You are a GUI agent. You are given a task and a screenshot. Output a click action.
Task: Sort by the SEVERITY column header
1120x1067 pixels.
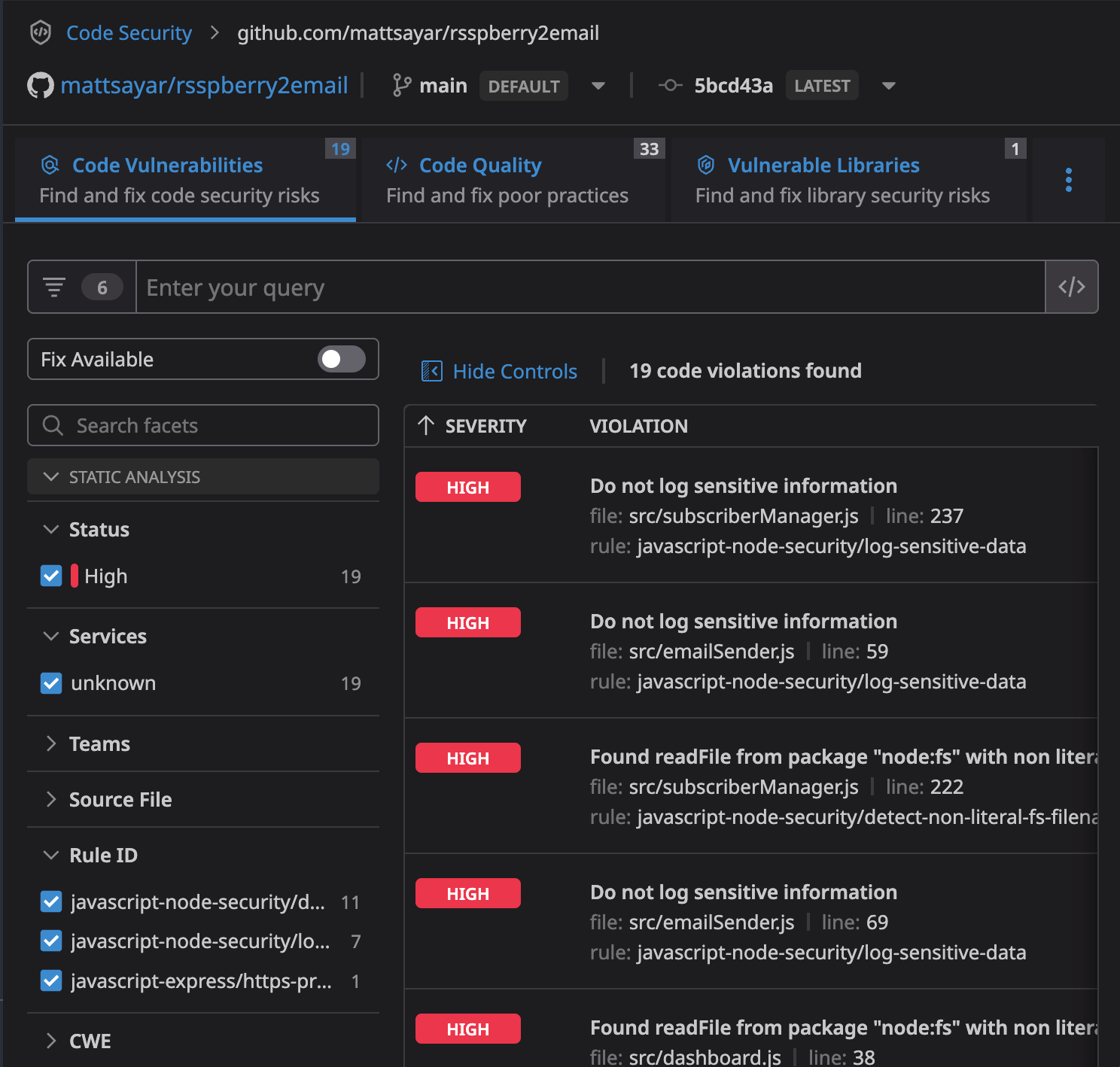point(485,426)
